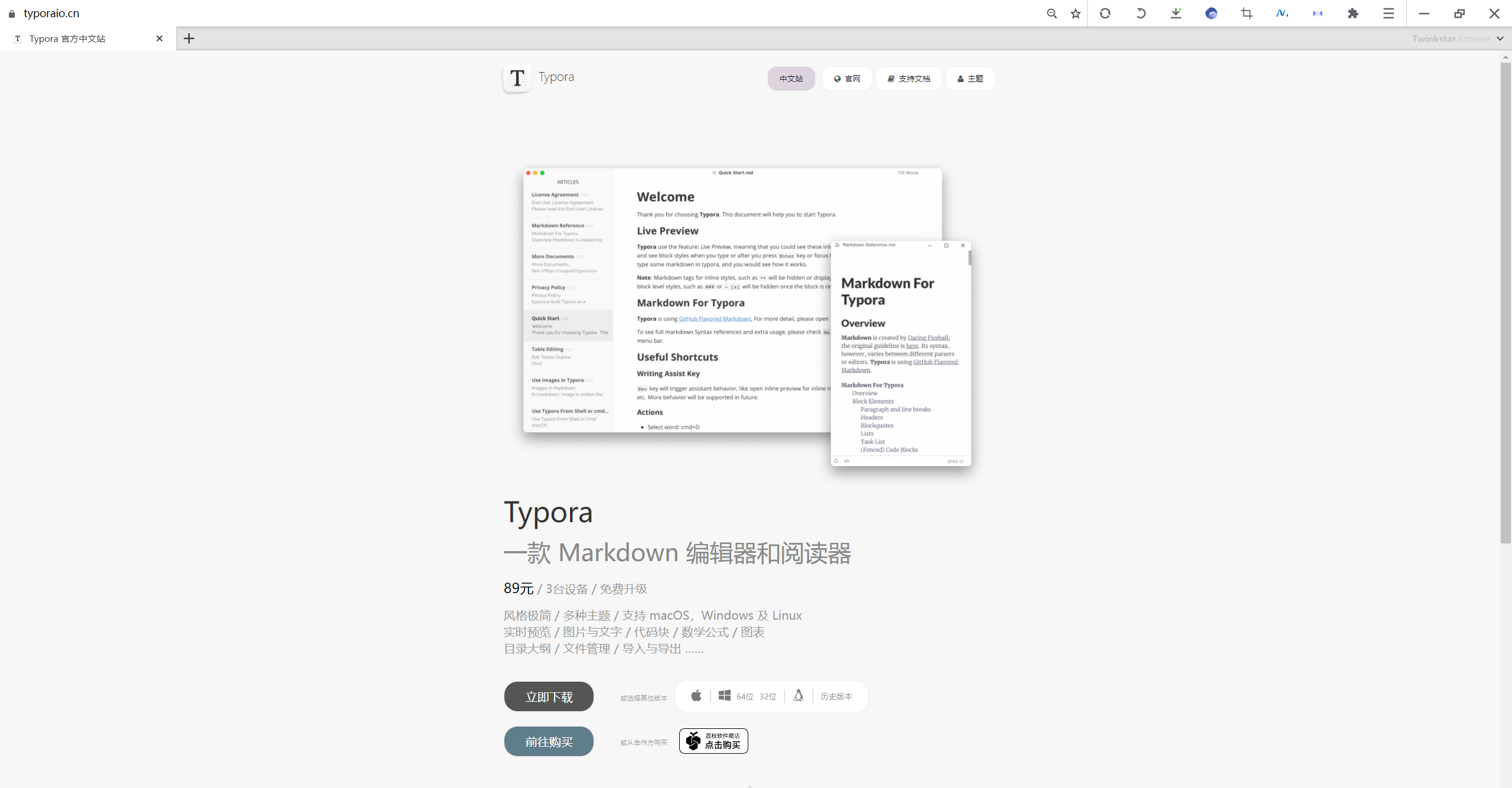Viewport: 1512px width, 788px height.
Task: Click the 或选择其他版本 label
Action: pos(644,698)
